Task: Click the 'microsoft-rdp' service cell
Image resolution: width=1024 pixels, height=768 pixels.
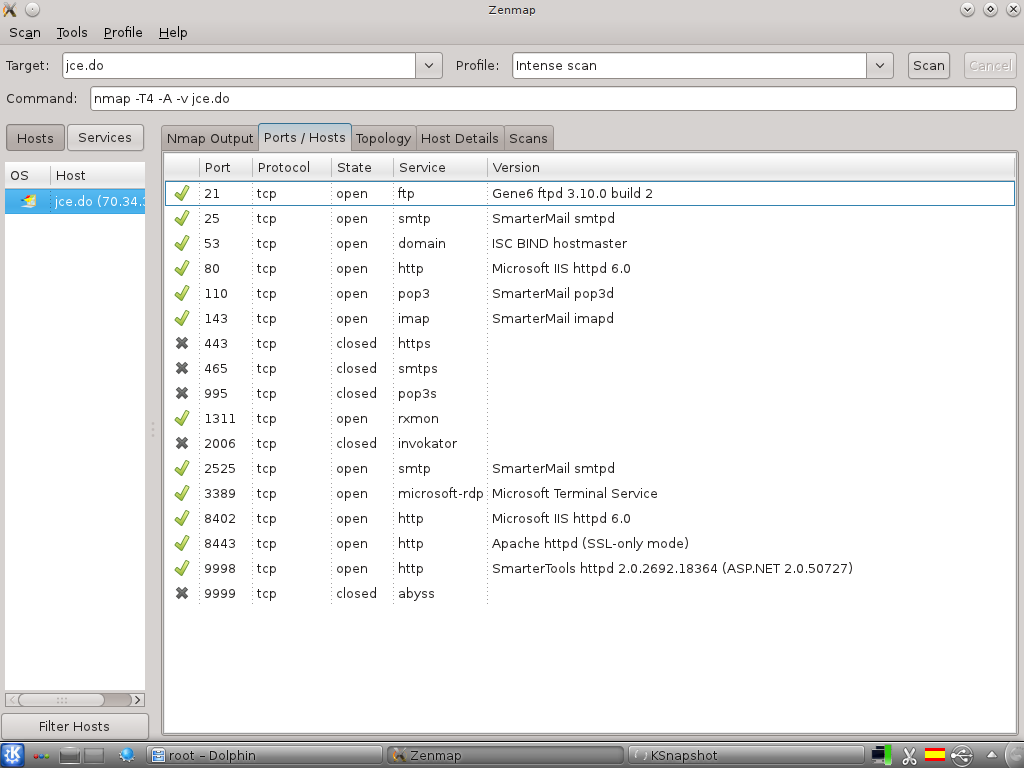Action: (440, 493)
